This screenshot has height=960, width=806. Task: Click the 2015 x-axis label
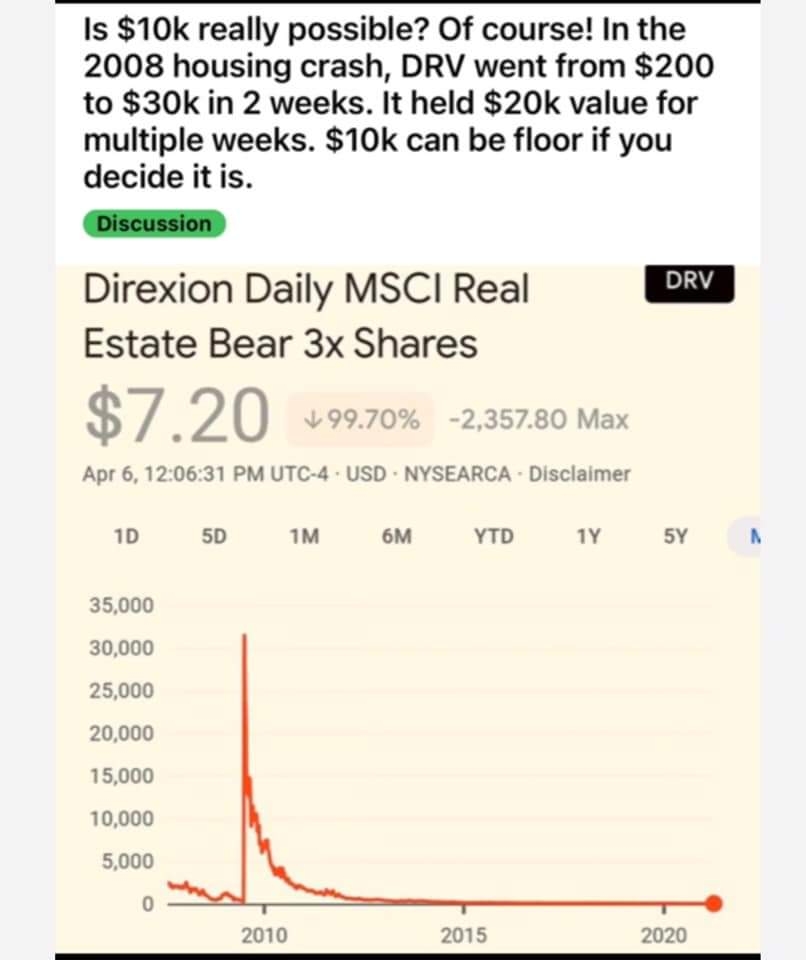pyautogui.click(x=464, y=935)
